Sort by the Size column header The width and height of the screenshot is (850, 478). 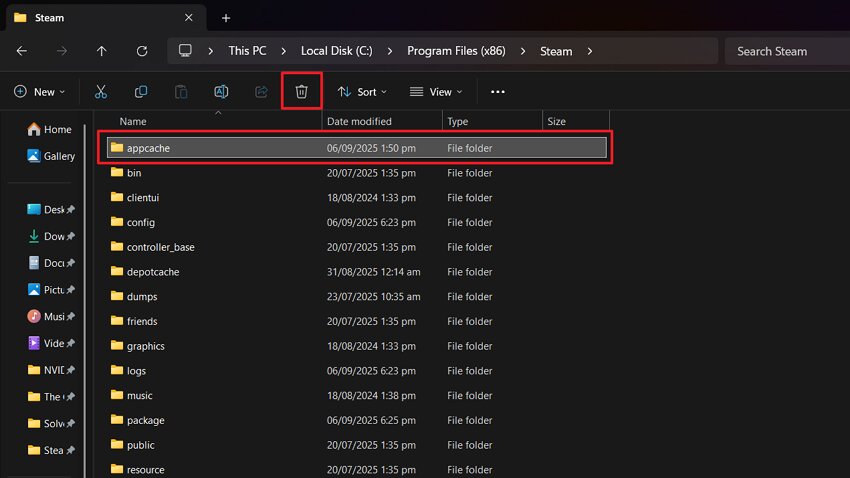click(557, 121)
